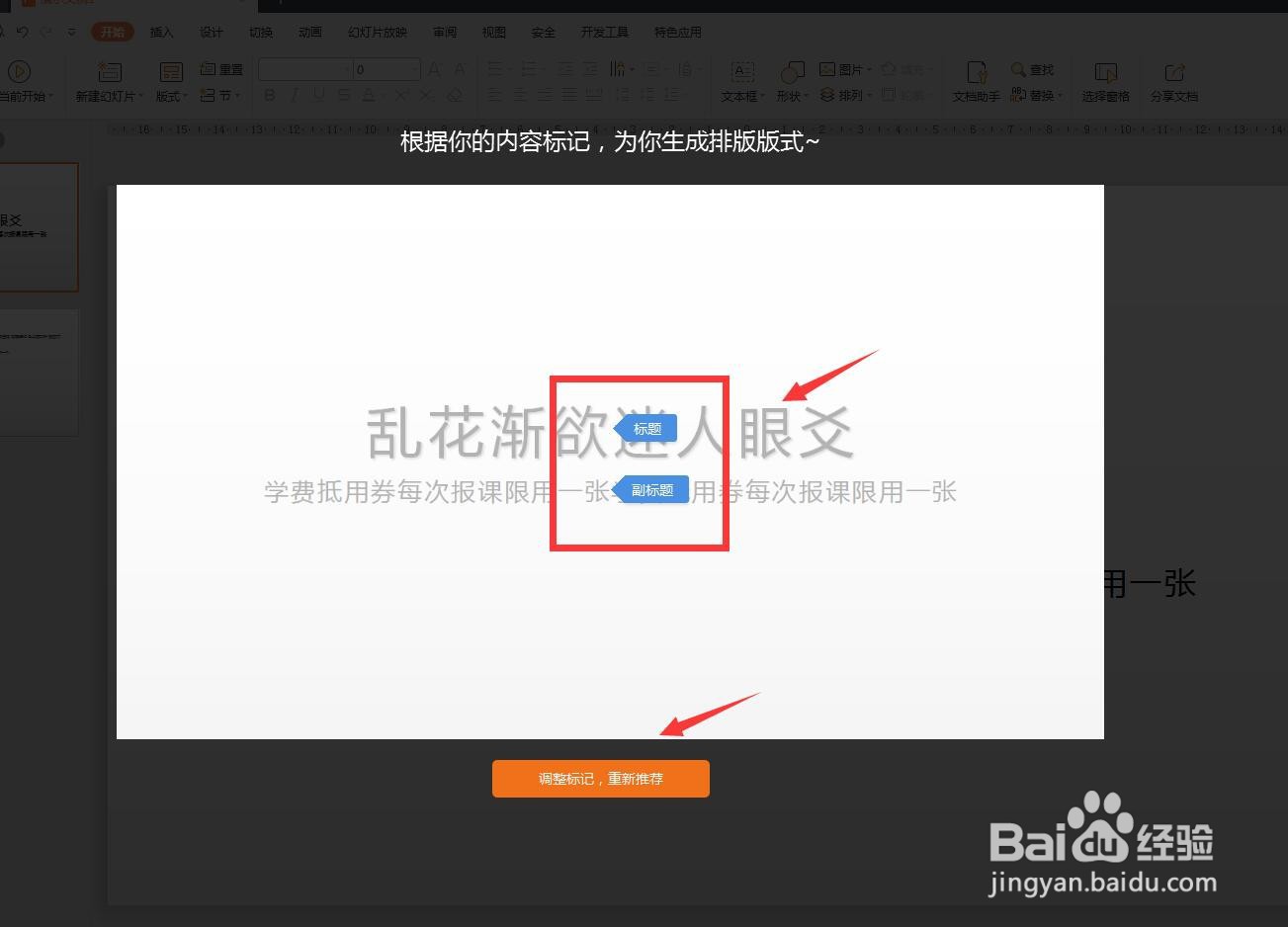Toggle bold formatting
Screen dimensions: 1288x927
click(x=269, y=95)
